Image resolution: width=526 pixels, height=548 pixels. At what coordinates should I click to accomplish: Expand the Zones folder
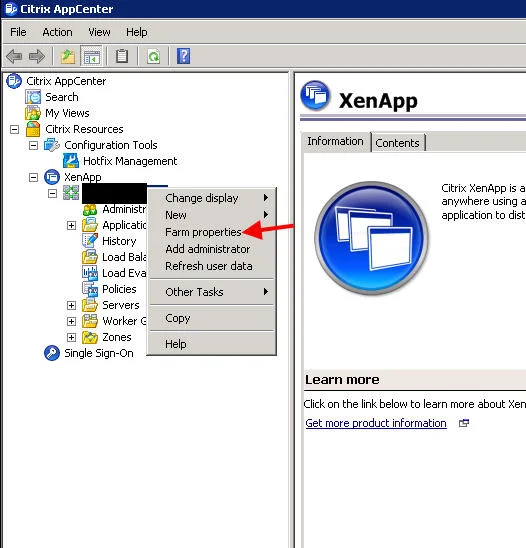71,337
